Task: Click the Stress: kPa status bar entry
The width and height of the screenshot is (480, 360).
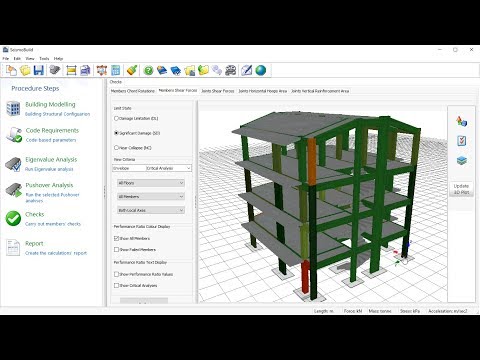Action: [x=410, y=311]
